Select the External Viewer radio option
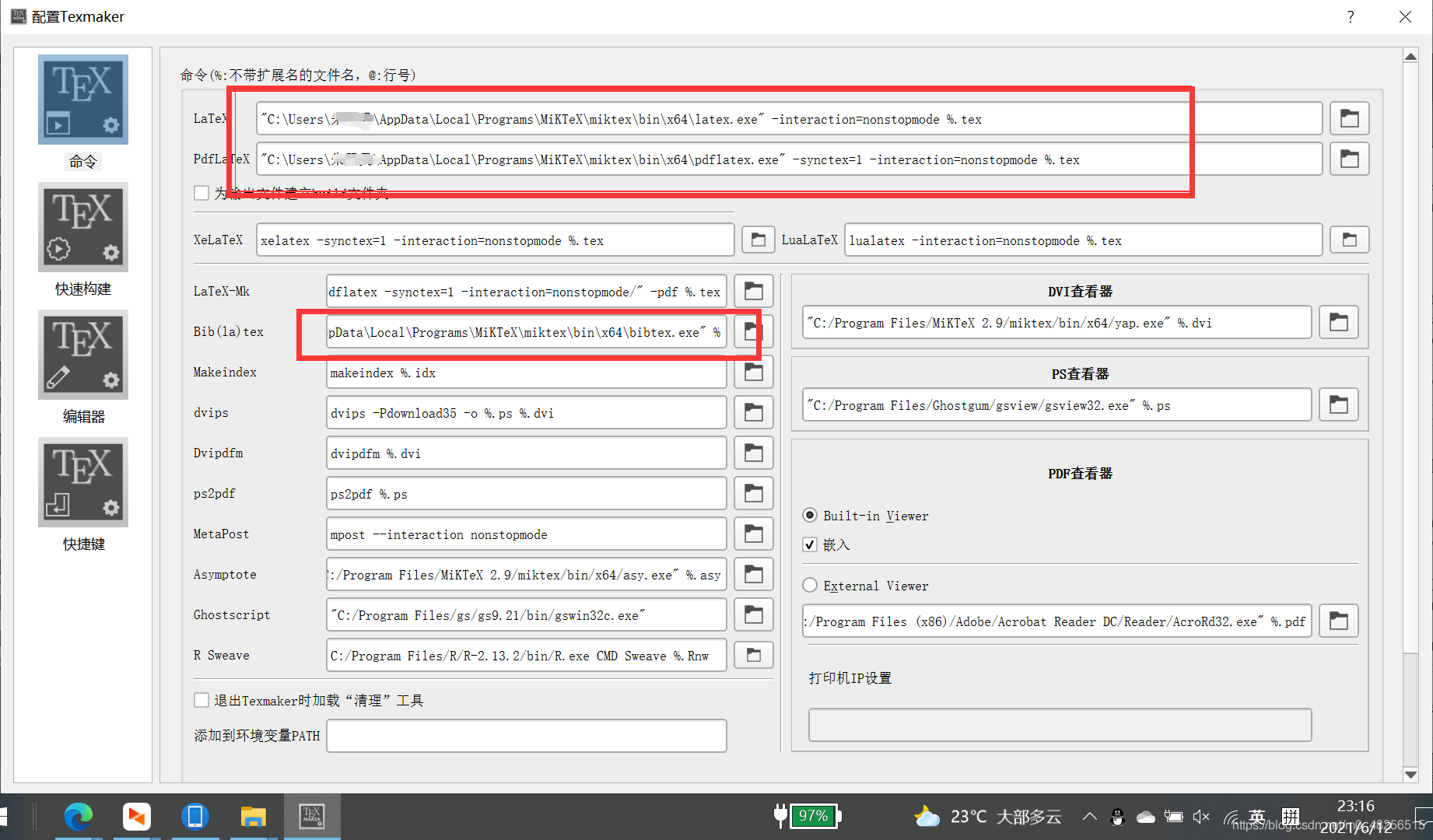 [x=810, y=585]
